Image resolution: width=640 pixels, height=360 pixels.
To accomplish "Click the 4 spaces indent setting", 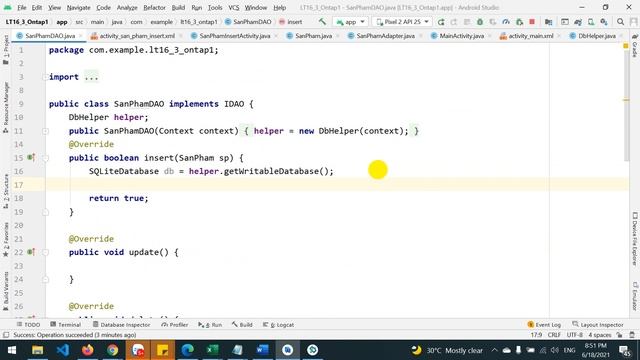I will tap(600, 335).
